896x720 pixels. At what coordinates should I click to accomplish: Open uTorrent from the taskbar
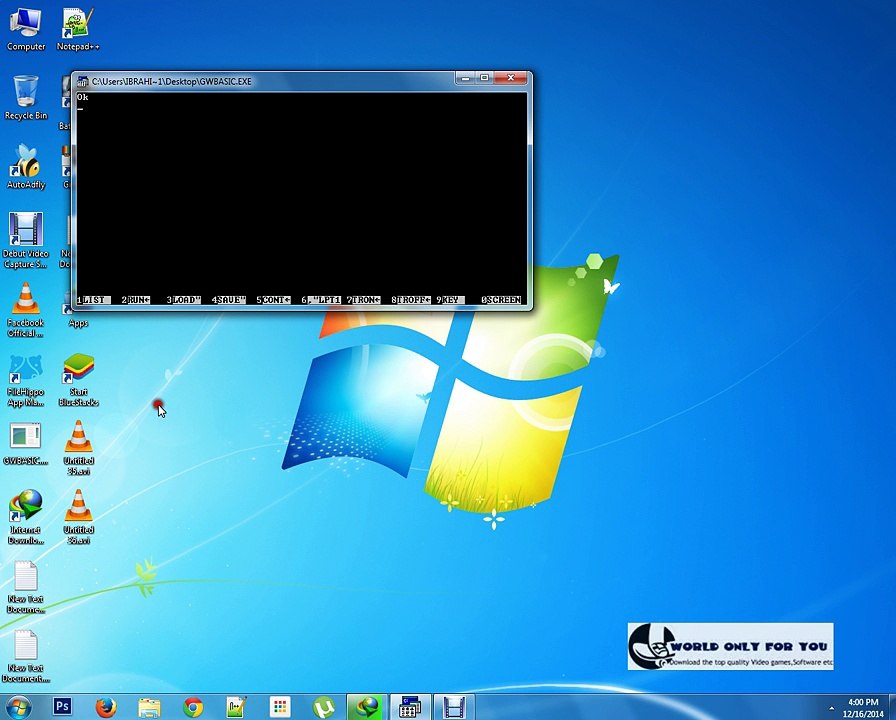pos(323,707)
